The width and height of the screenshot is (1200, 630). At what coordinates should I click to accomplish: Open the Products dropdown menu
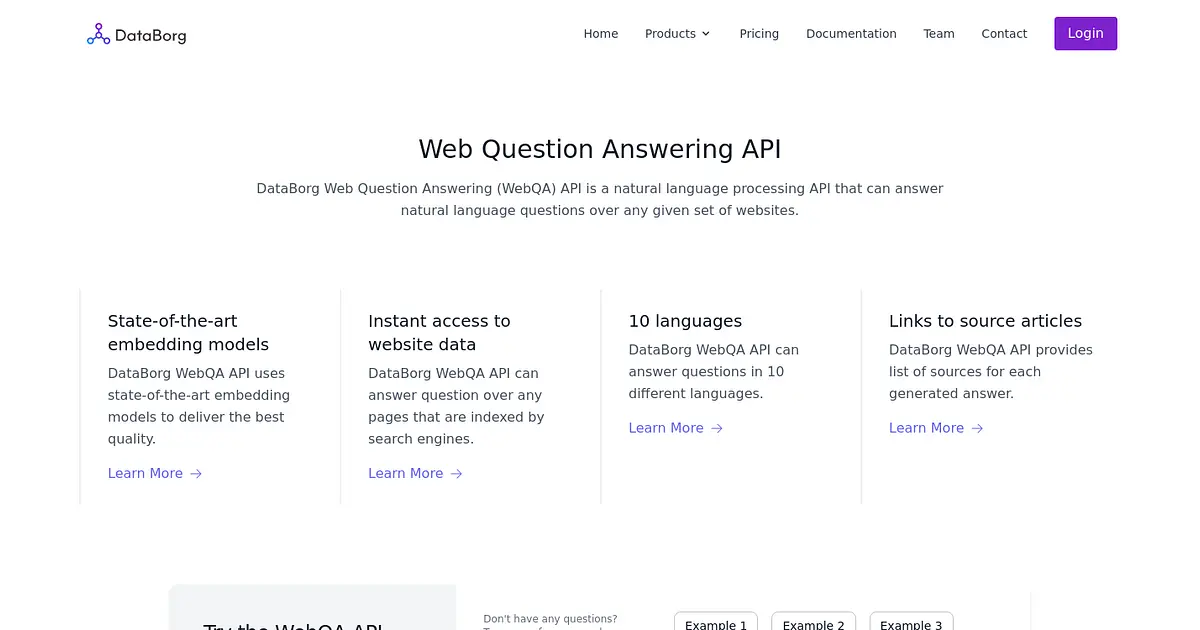(x=677, y=34)
